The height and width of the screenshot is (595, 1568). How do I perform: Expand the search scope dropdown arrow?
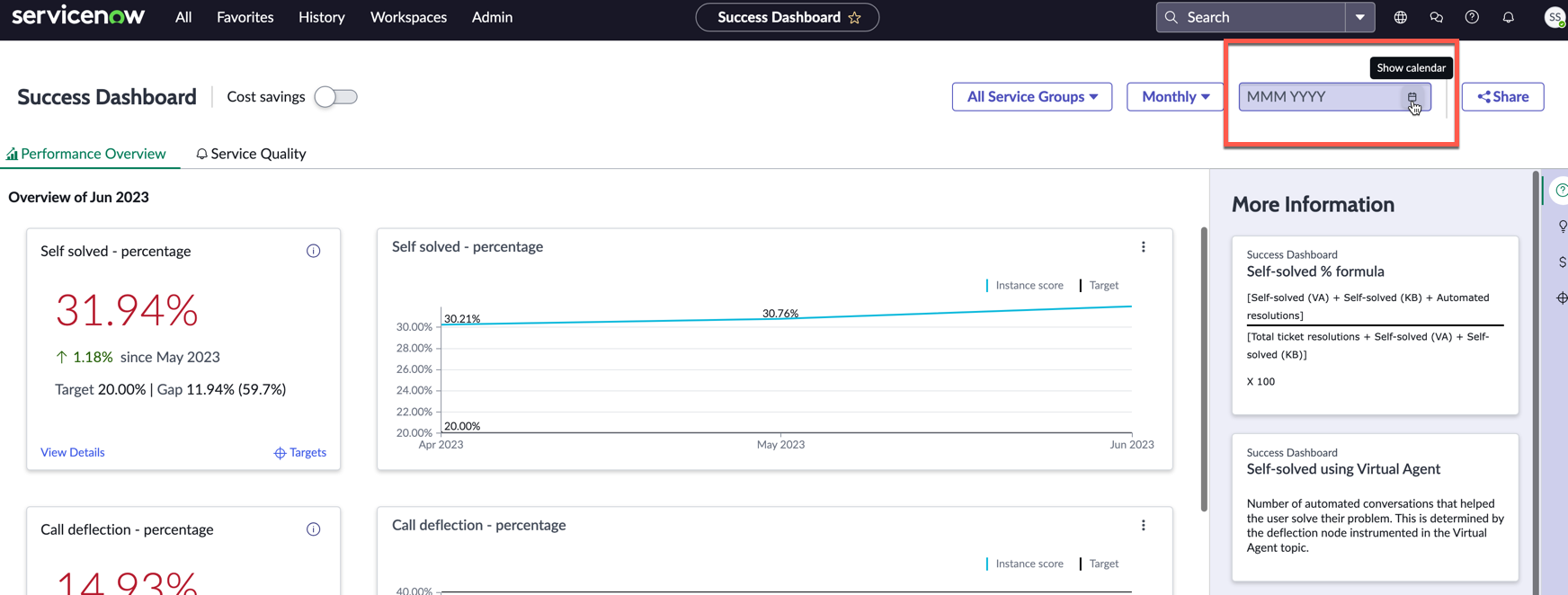coord(1360,17)
